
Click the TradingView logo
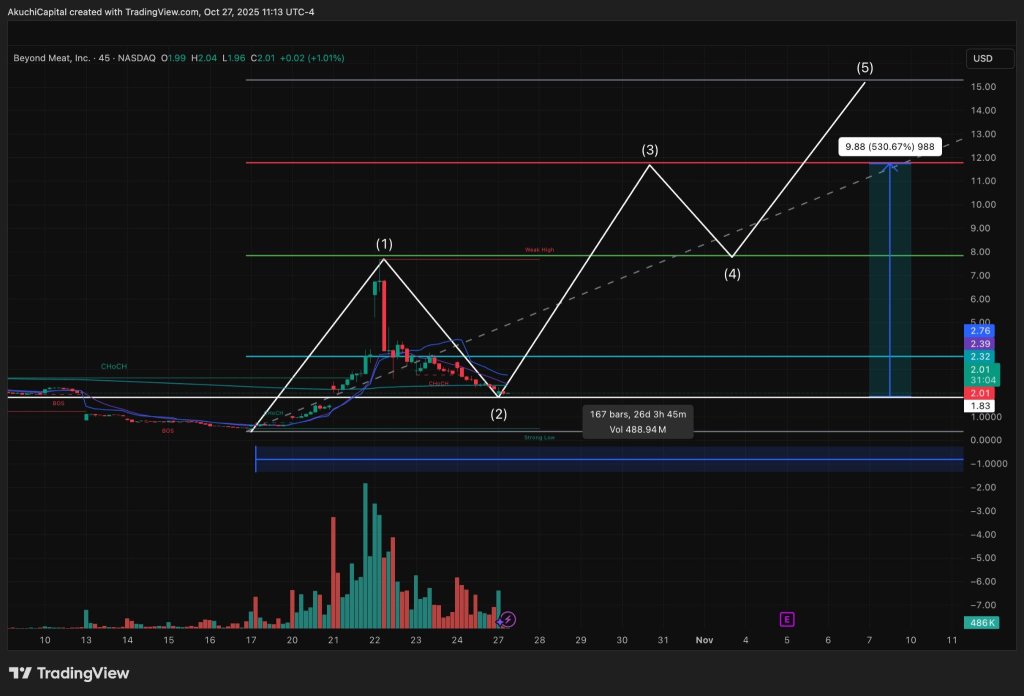[x=69, y=673]
